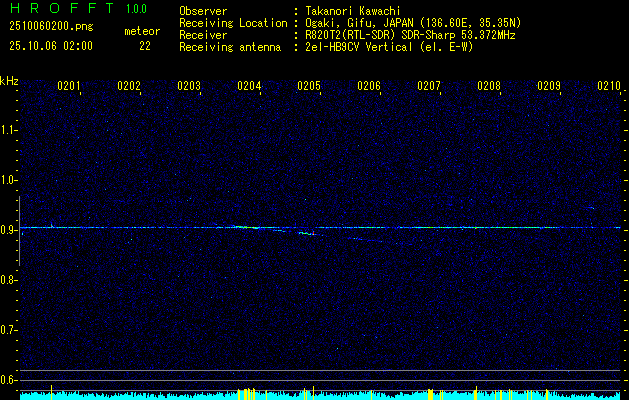Viewport: 629px width, 400px height.
Task: Click the 0205 time marker
Action: [x=309, y=86]
